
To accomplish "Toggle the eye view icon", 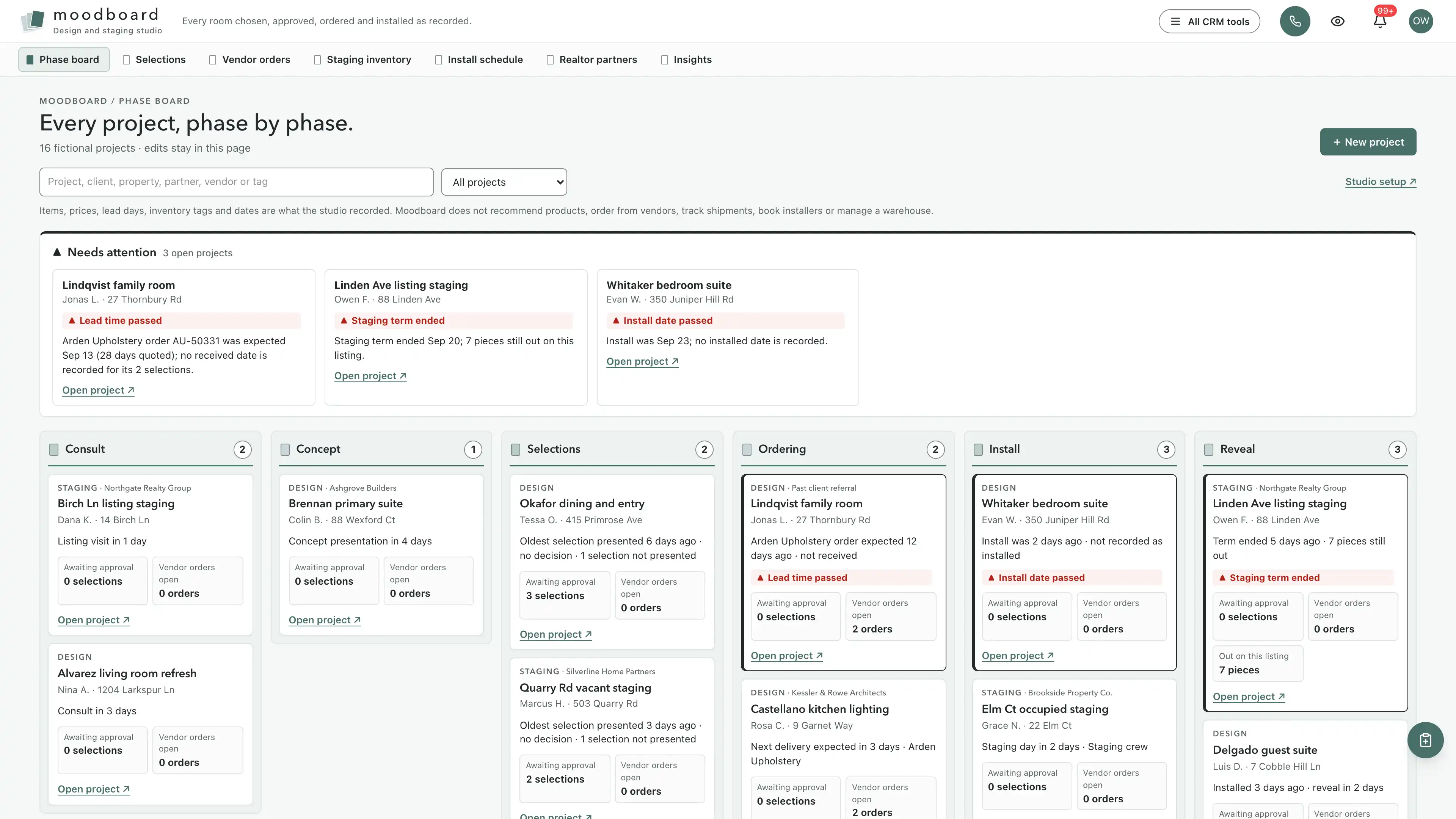I will [x=1337, y=22].
